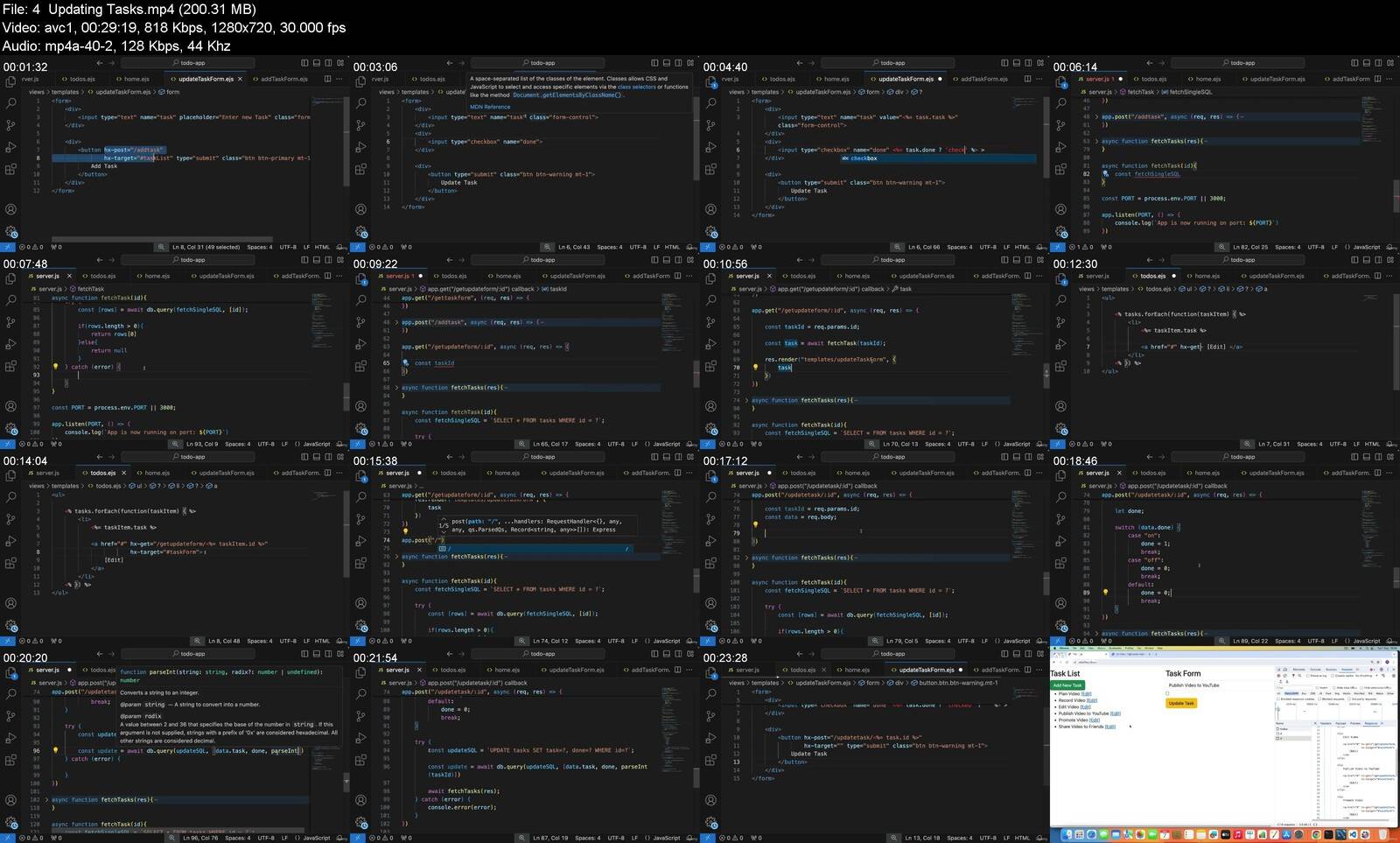Open editor More Actions in 00:01:32 frame
This screenshot has width=1400, height=843.
[340, 79]
